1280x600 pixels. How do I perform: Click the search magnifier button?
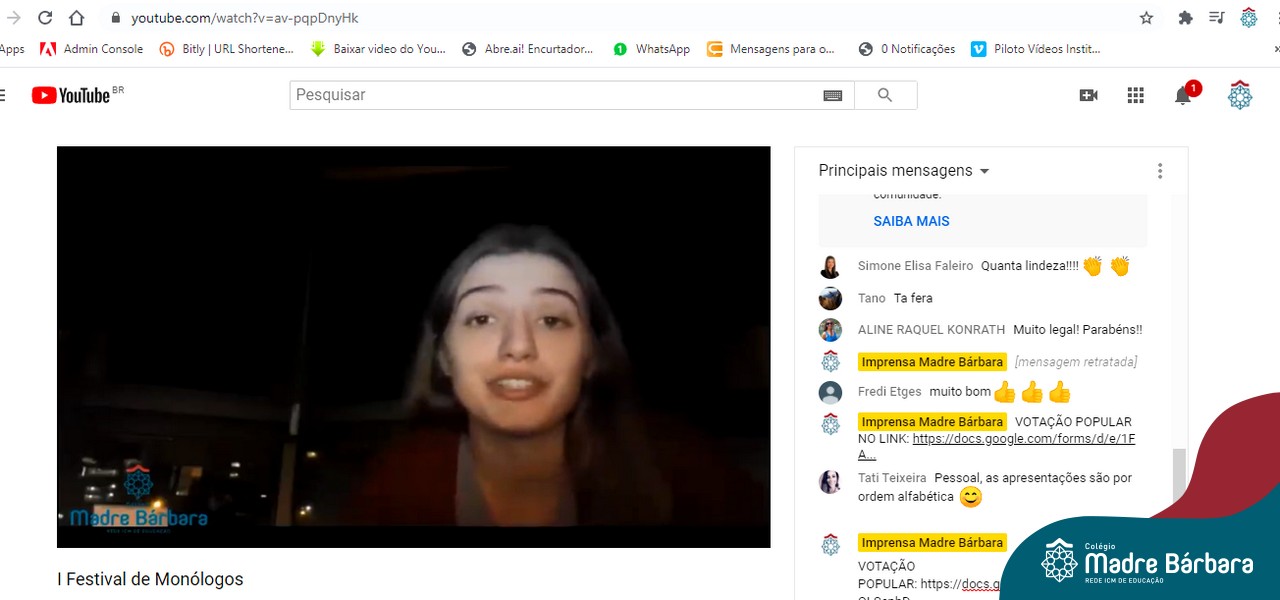(x=885, y=95)
